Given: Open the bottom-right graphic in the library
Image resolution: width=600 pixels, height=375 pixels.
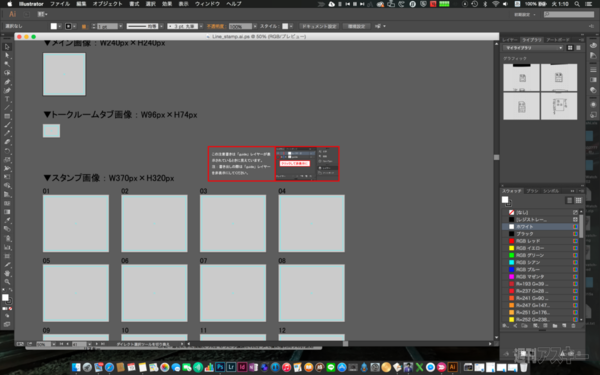Looking at the screenshot, I should click(559, 106).
